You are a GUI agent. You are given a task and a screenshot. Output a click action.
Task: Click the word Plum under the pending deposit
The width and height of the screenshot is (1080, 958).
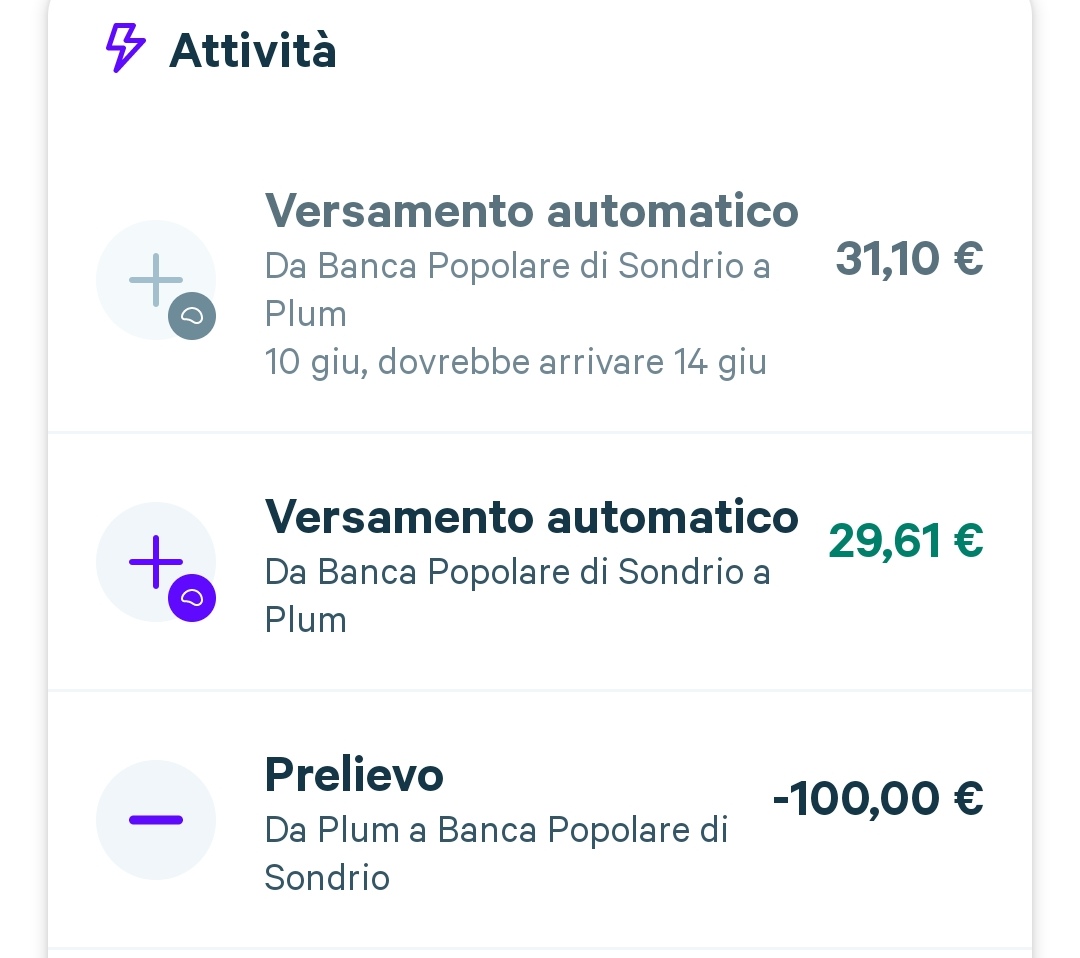click(x=306, y=315)
